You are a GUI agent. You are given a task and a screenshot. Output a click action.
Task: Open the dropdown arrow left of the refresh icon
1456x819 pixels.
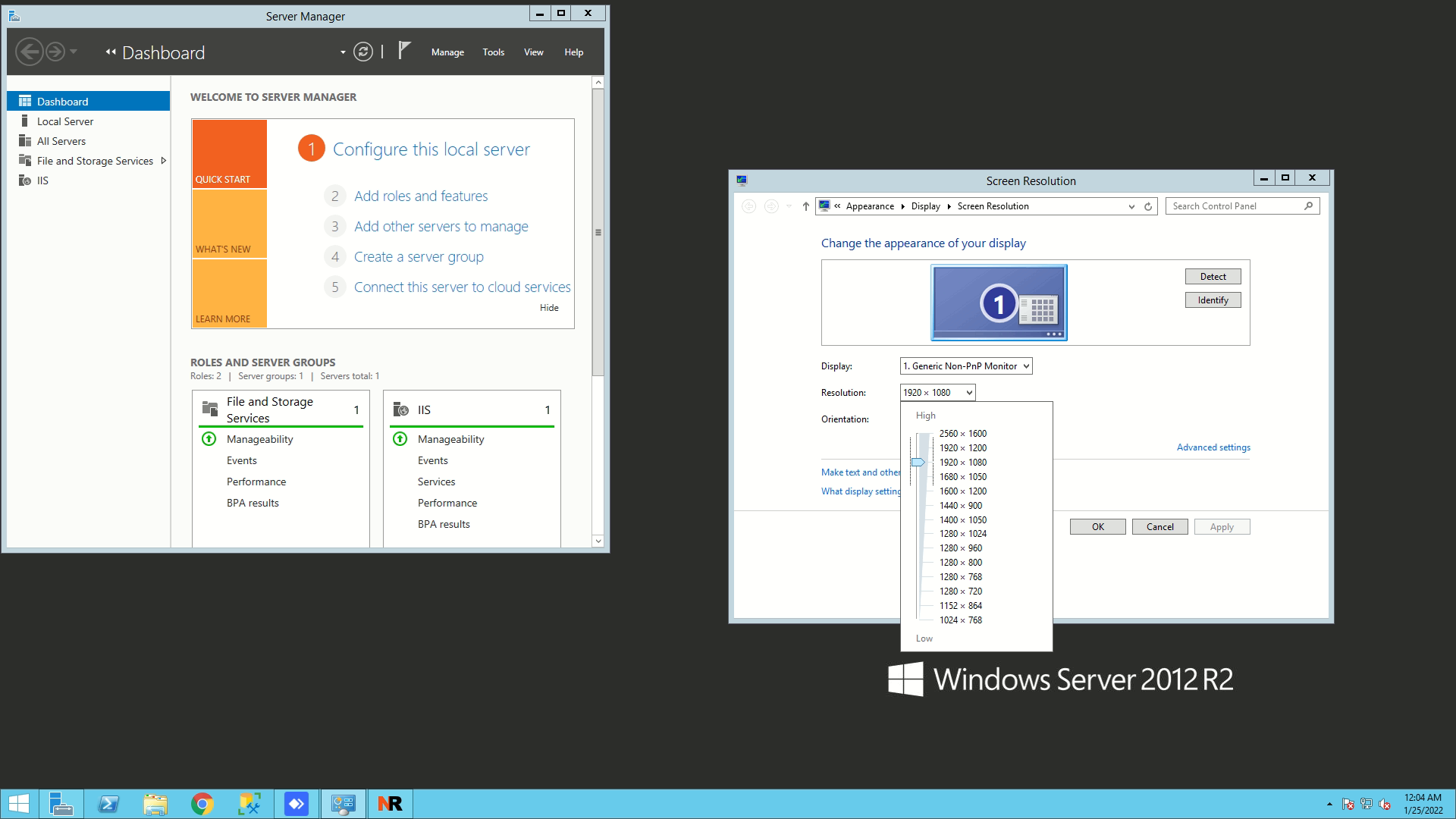pos(343,52)
